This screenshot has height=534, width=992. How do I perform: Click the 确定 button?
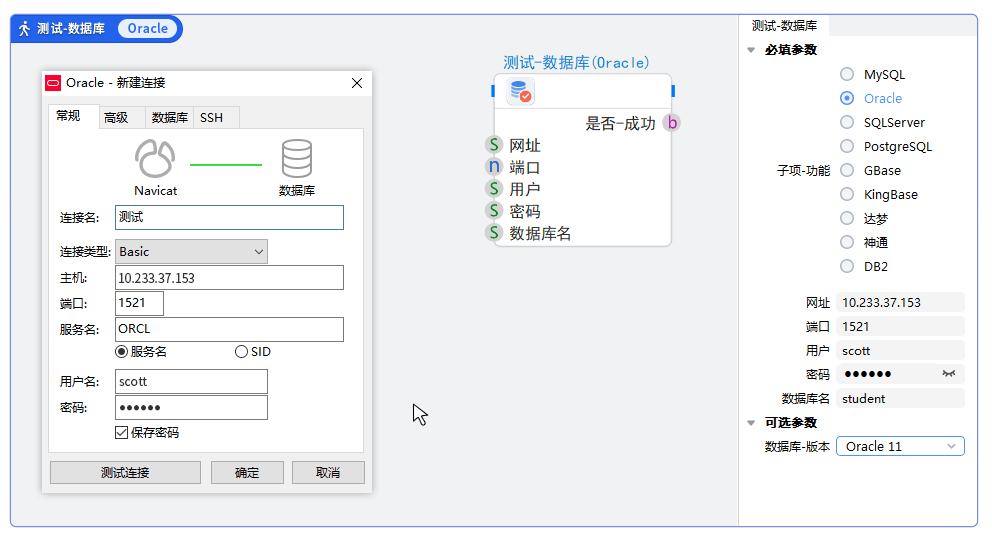tap(247, 472)
